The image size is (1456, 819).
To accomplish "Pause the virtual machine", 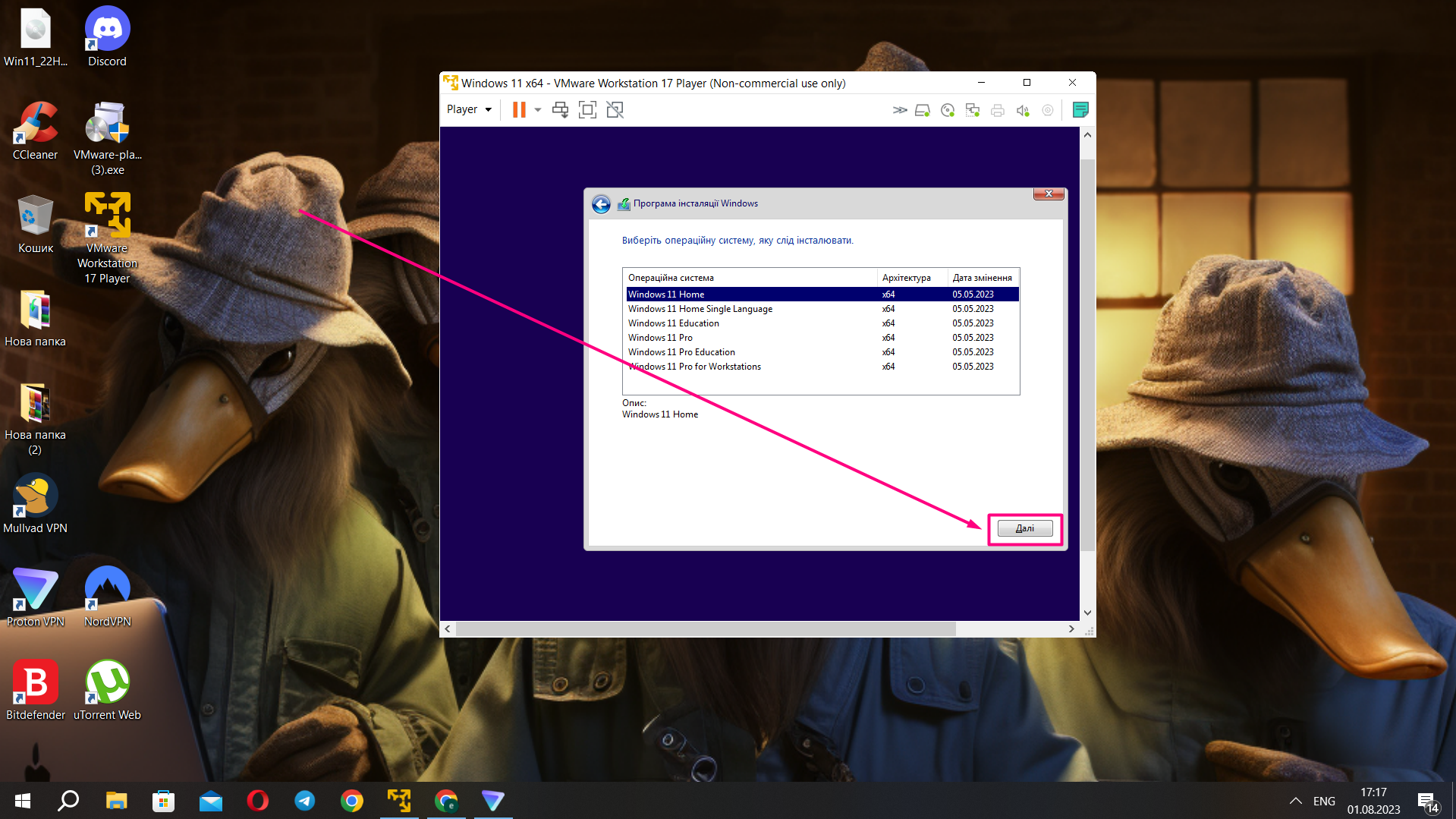I will pos(519,110).
